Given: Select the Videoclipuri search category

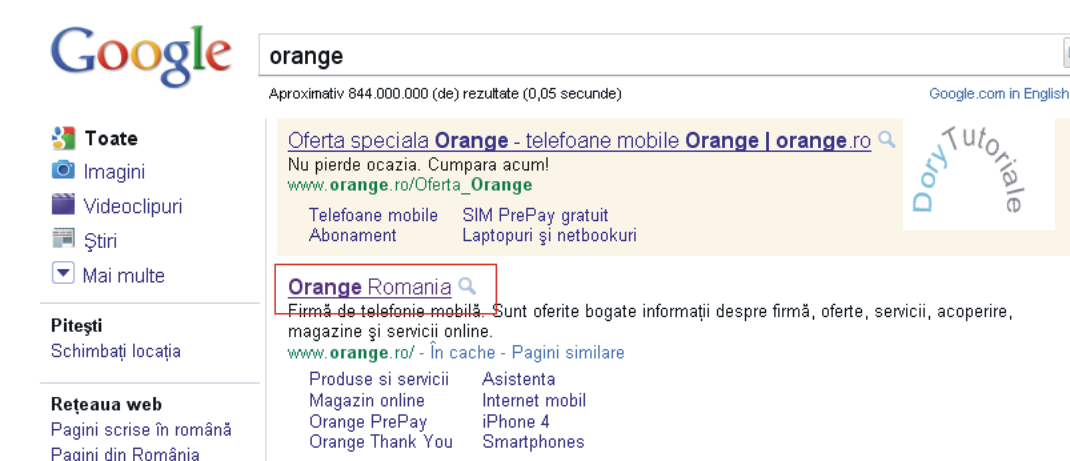Looking at the screenshot, I should click(x=132, y=206).
